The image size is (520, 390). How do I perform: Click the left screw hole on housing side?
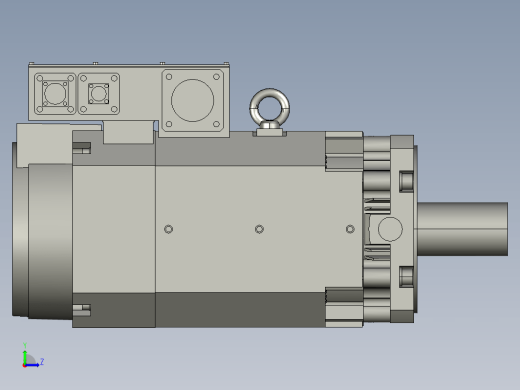point(169,229)
